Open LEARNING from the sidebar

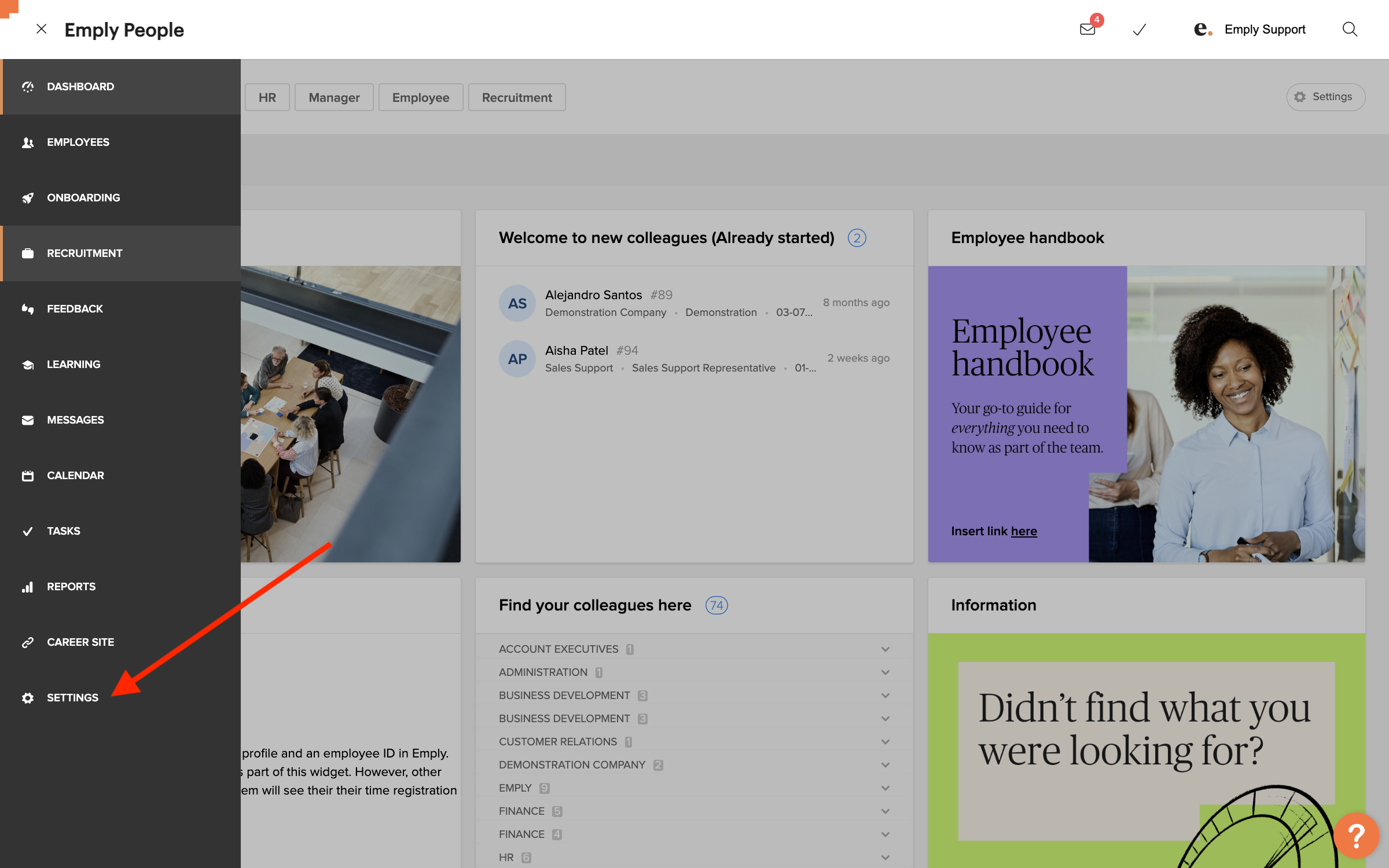click(x=120, y=365)
